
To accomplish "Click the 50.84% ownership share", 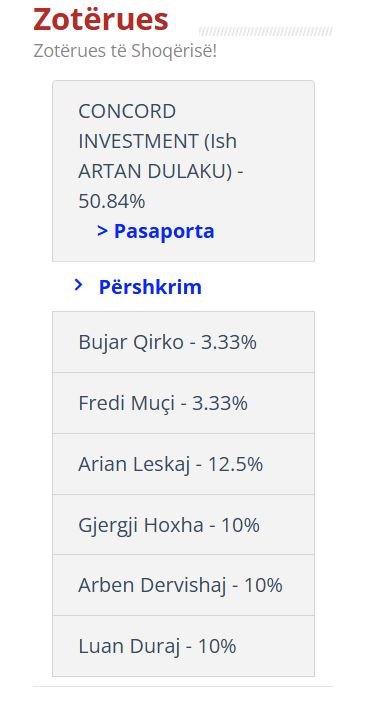I will tap(112, 202).
